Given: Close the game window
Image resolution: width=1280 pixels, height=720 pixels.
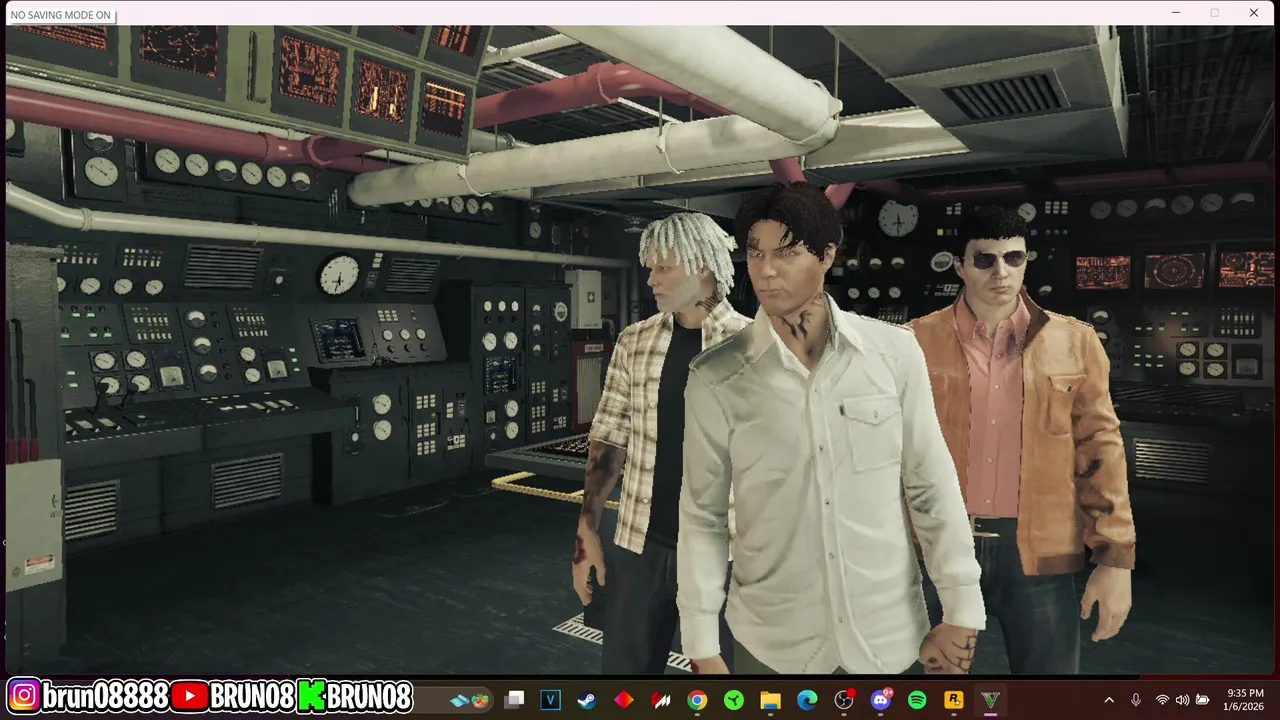Looking at the screenshot, I should pyautogui.click(x=1254, y=13).
